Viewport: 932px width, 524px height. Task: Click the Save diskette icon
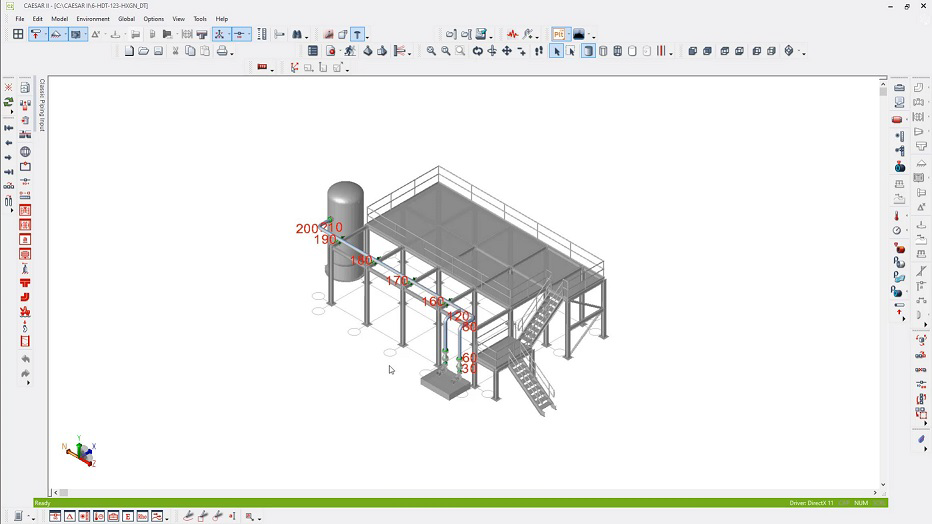tap(158, 51)
